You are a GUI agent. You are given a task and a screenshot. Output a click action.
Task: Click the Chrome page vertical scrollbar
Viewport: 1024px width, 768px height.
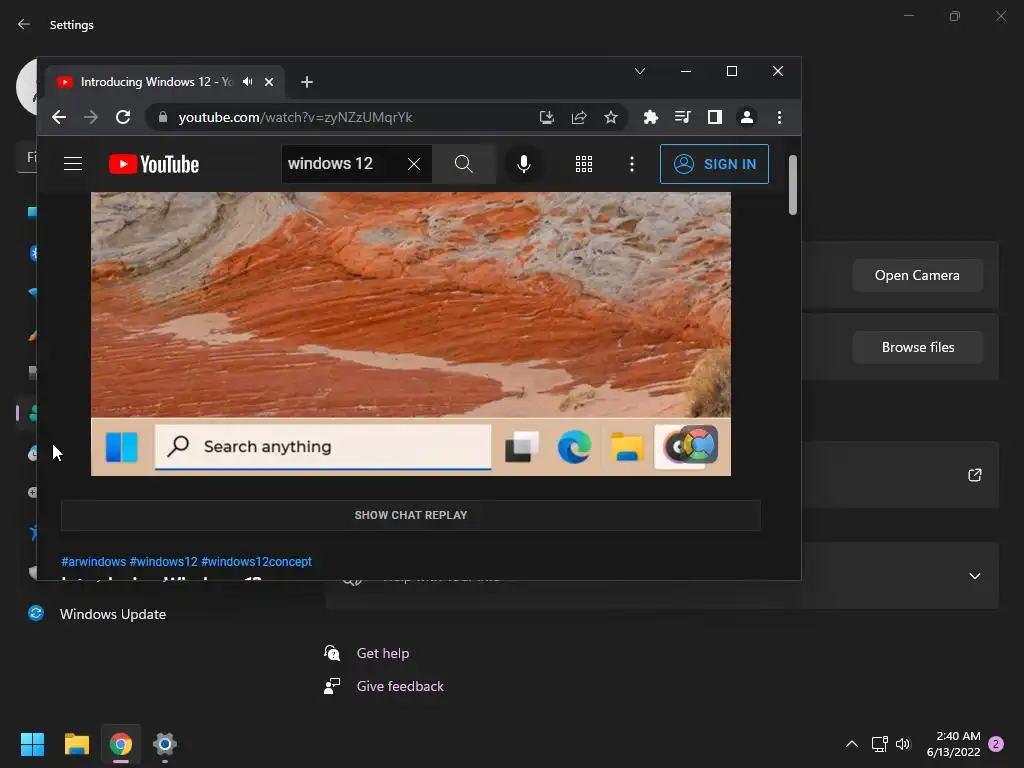pos(793,185)
